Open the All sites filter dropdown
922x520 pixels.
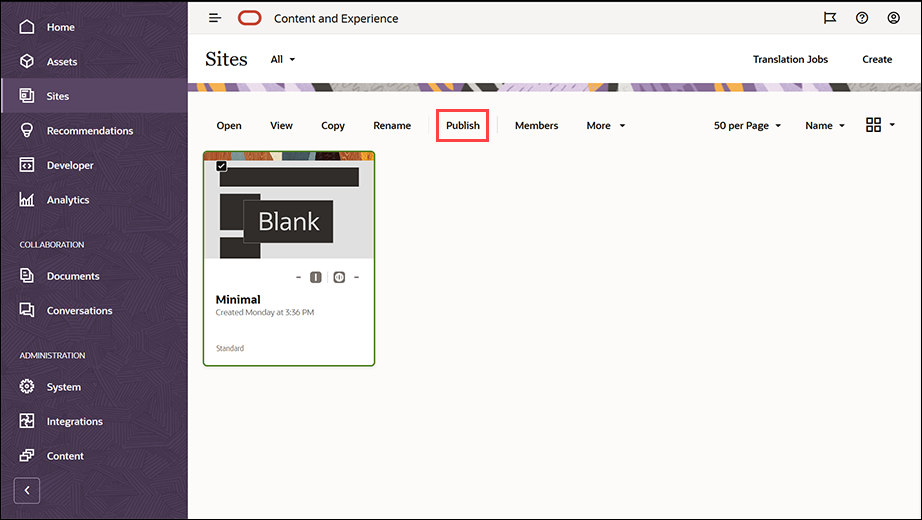coord(283,59)
